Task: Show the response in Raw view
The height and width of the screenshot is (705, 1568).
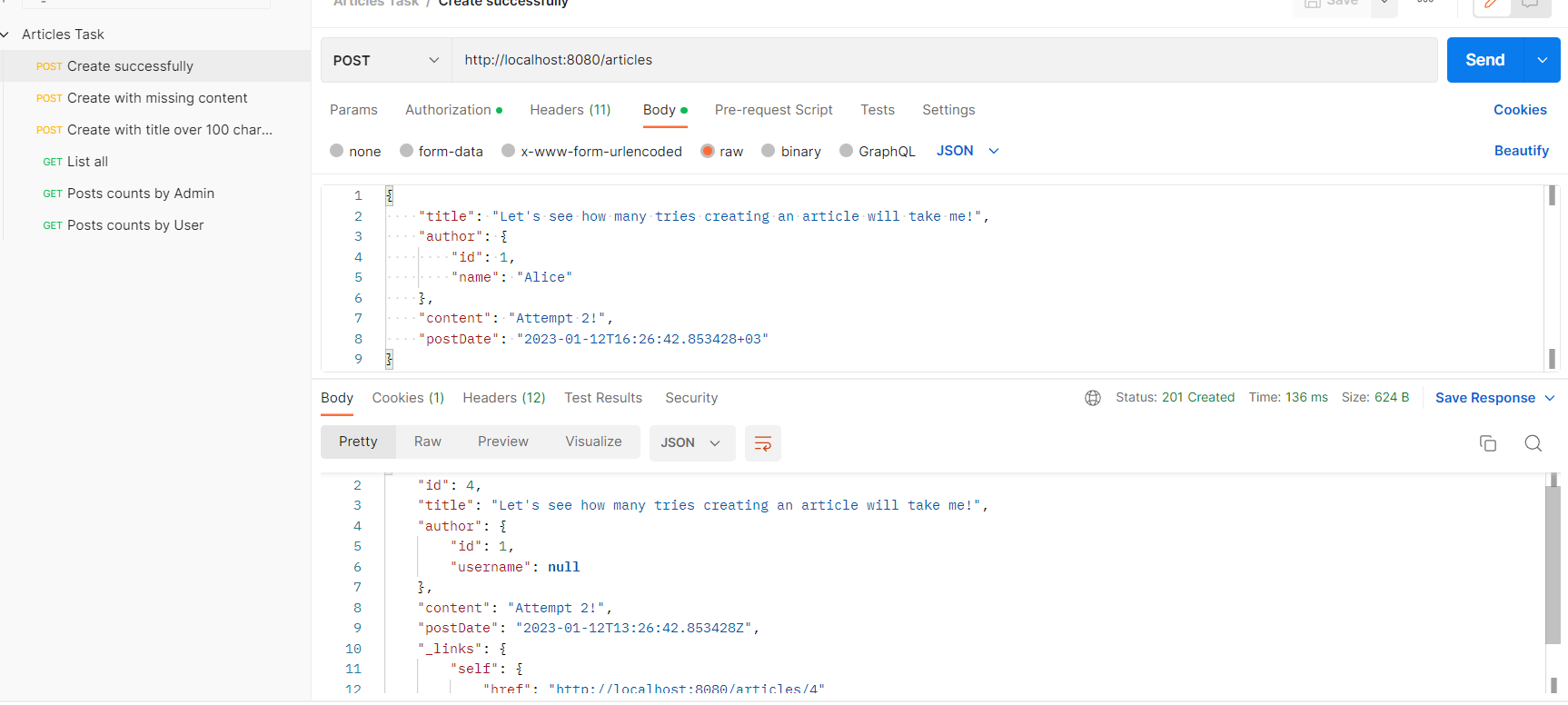Action: (x=428, y=442)
